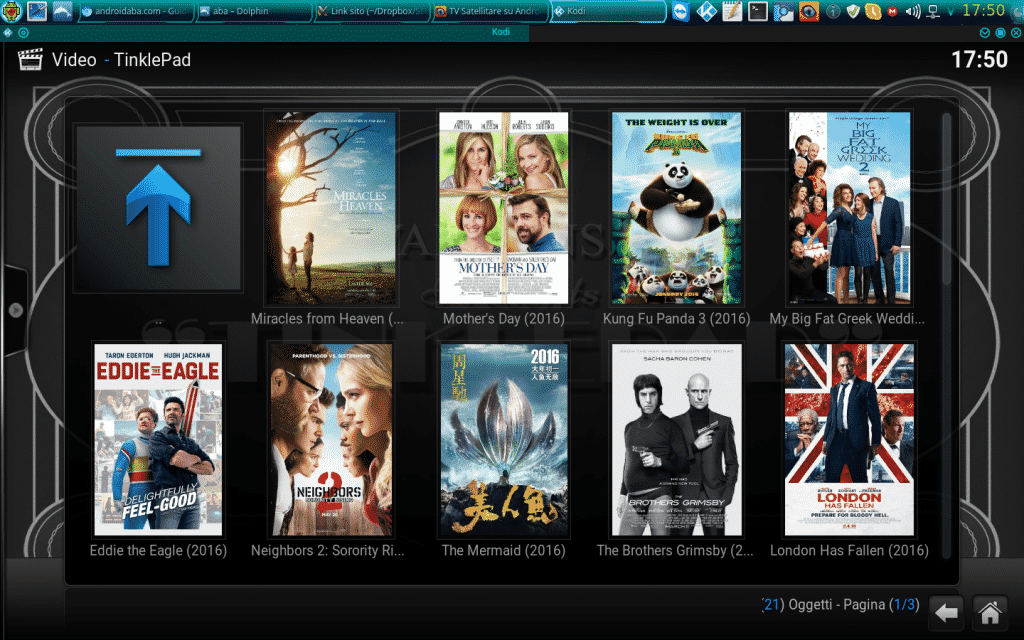The width and height of the screenshot is (1024, 640).
Task: Select The Brothers Grimsby poster
Action: pos(677,440)
